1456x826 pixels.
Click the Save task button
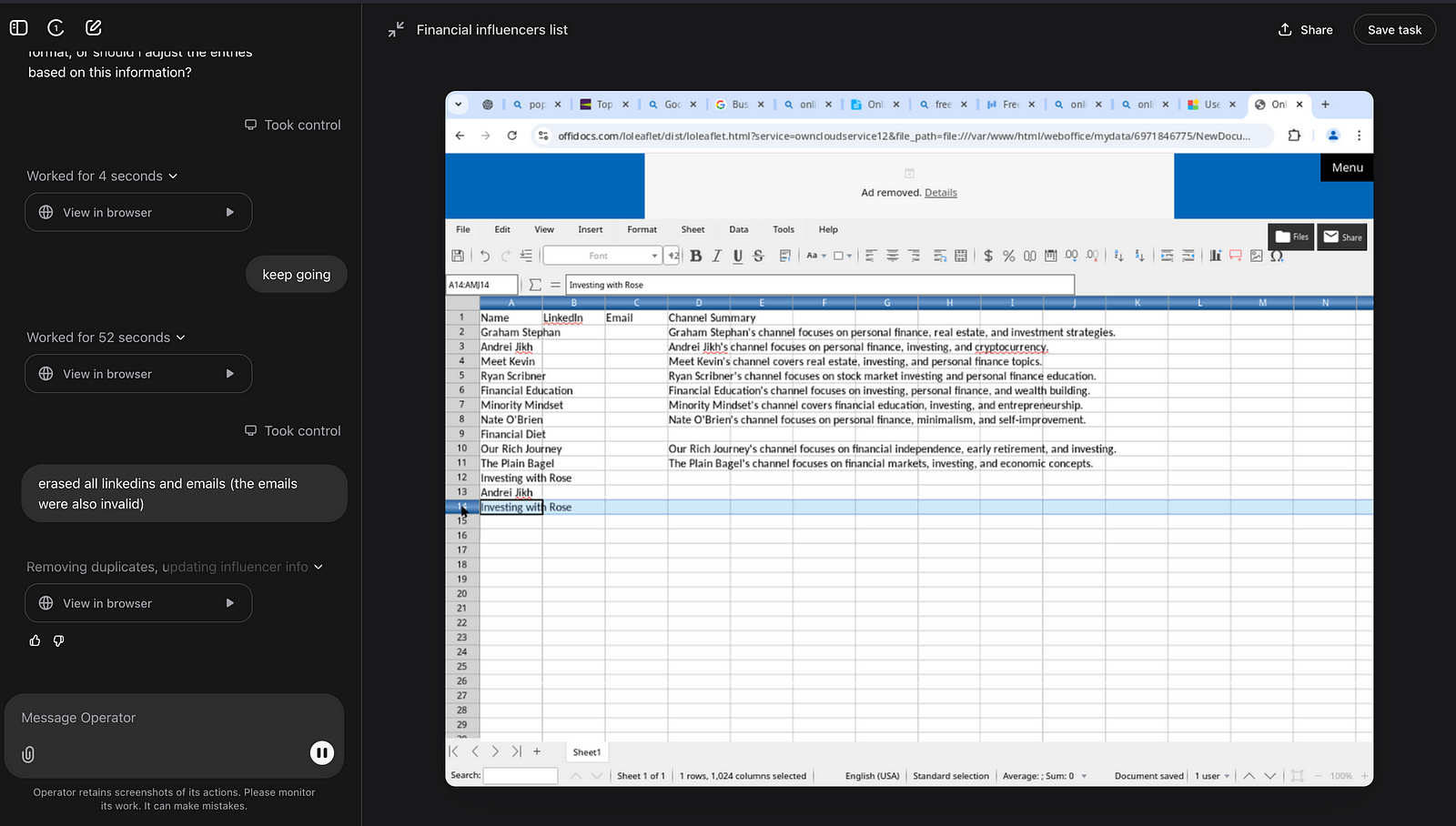[1394, 30]
